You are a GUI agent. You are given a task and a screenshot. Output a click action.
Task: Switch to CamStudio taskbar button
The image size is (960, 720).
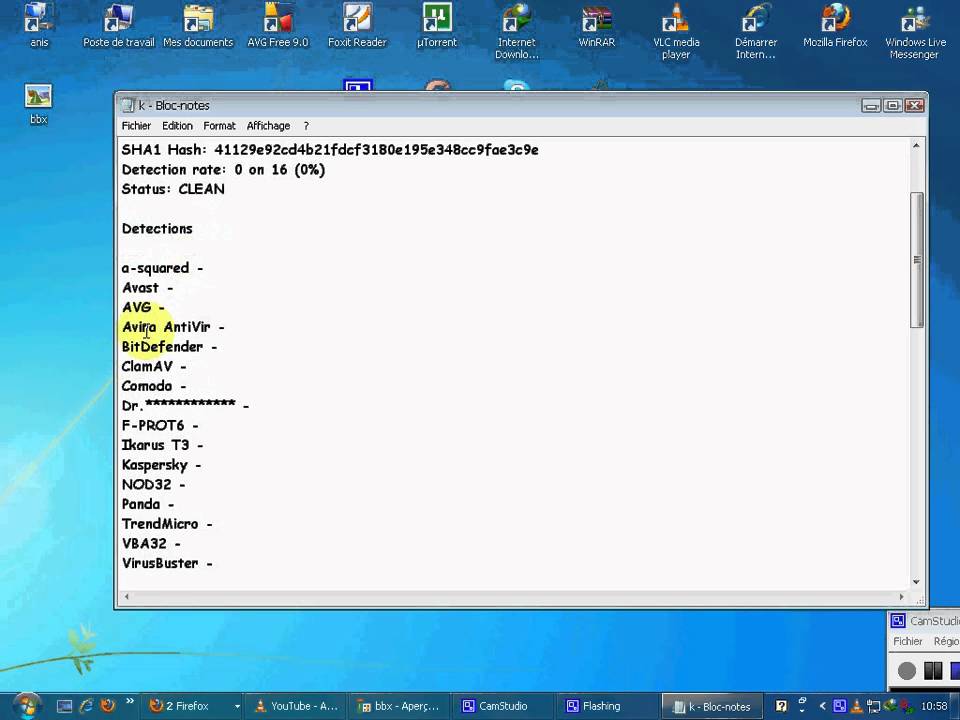503,706
